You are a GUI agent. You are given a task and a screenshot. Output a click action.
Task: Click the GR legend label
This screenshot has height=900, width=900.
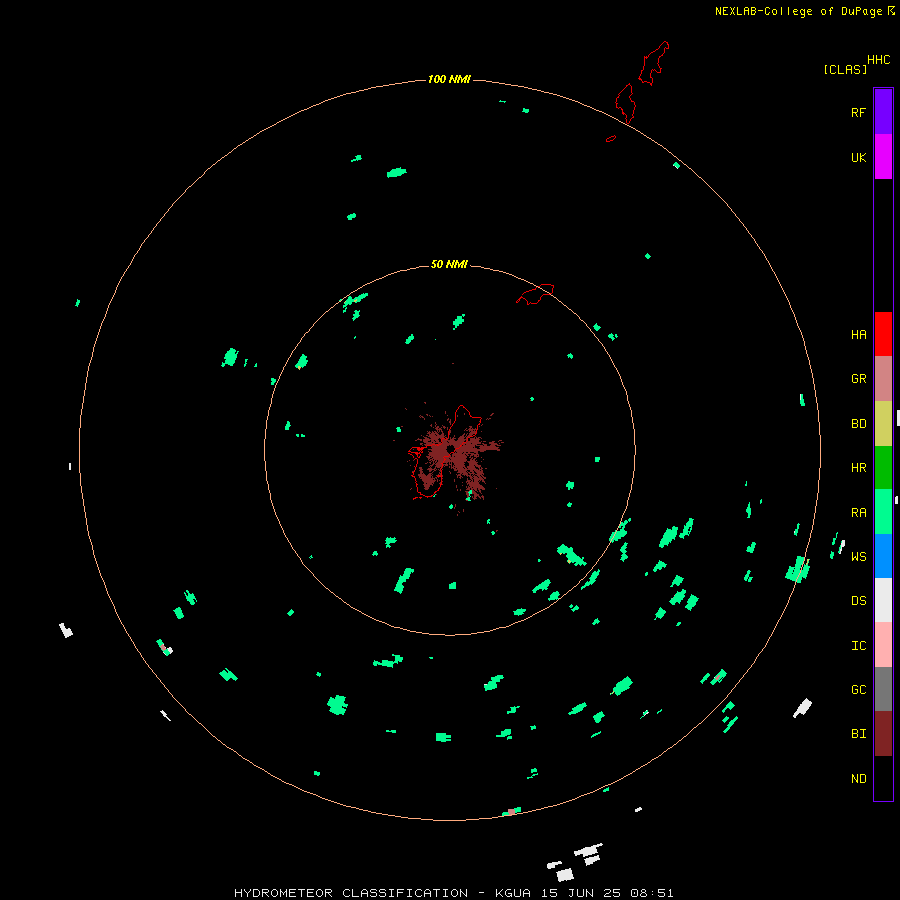coord(858,379)
